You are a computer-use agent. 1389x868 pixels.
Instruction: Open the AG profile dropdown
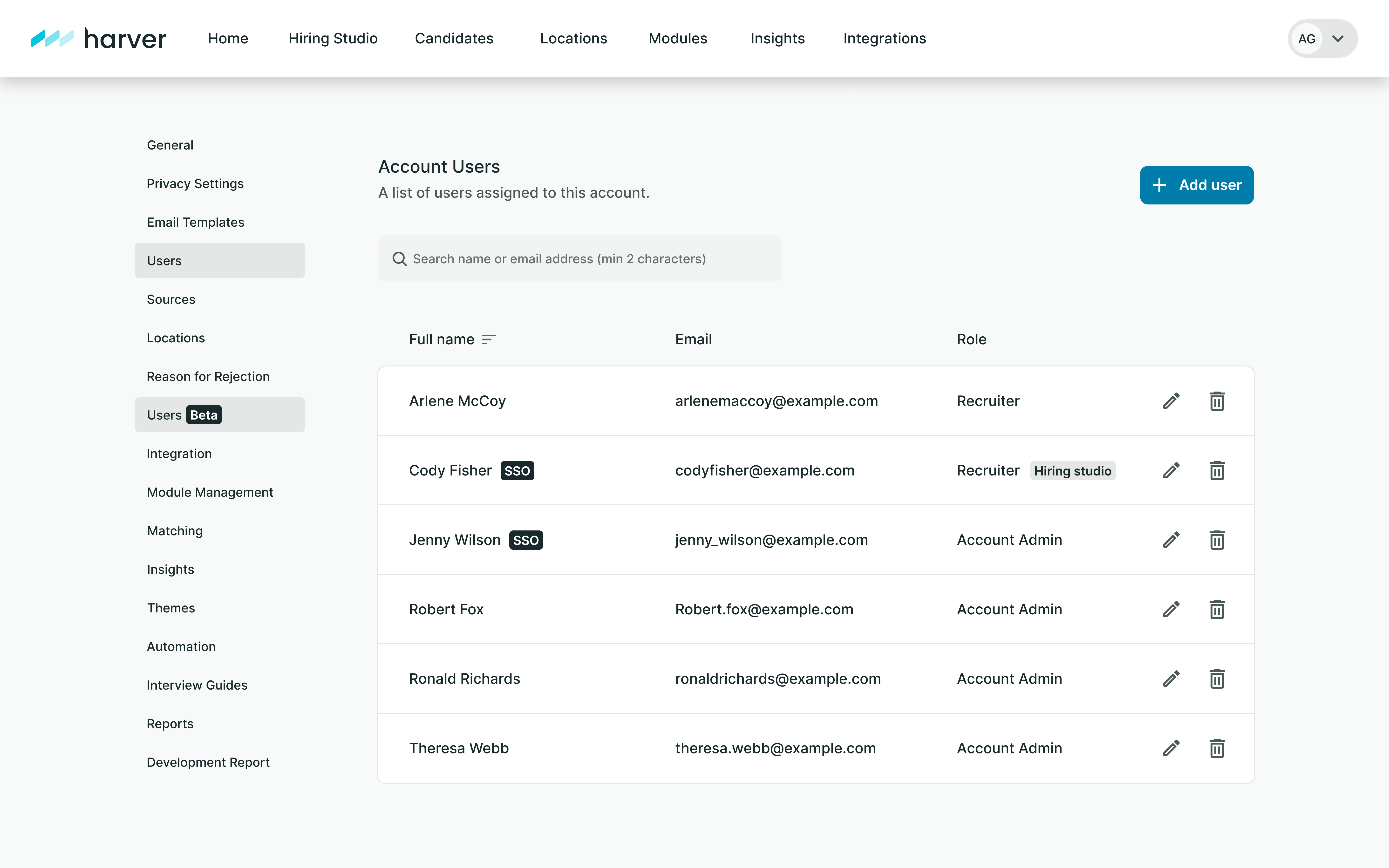1322,39
